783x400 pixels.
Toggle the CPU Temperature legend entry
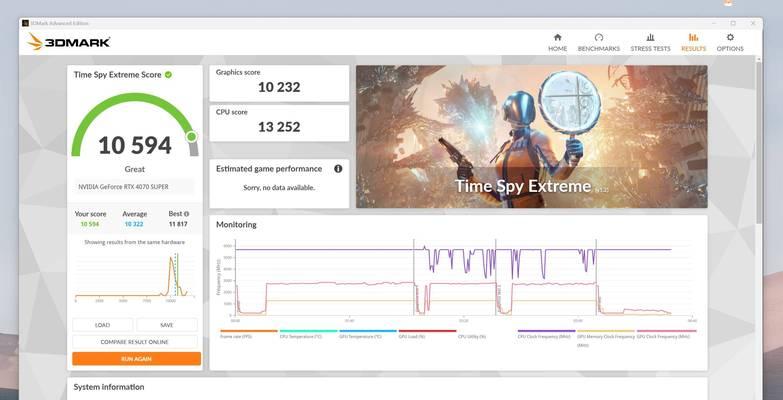point(308,334)
